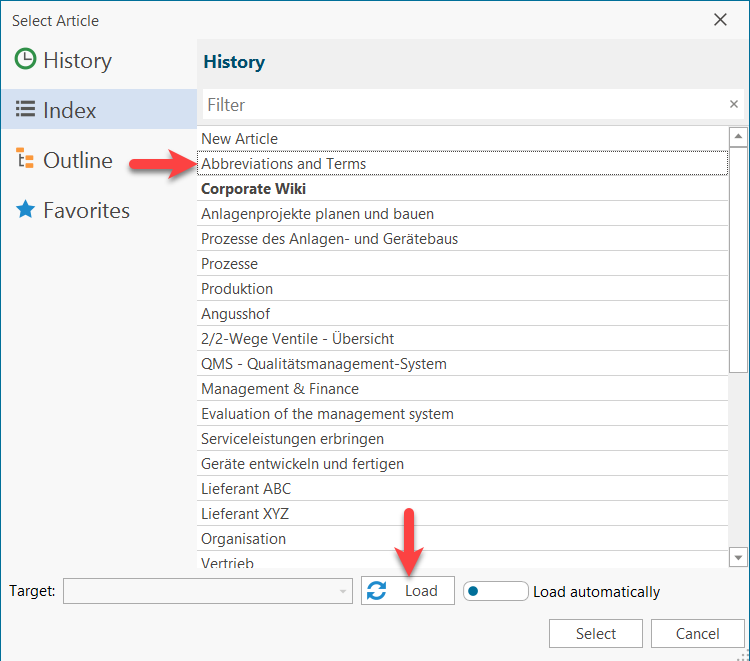Switch to the Favorites tab
Screen dimensions: 750x661
coord(86,210)
